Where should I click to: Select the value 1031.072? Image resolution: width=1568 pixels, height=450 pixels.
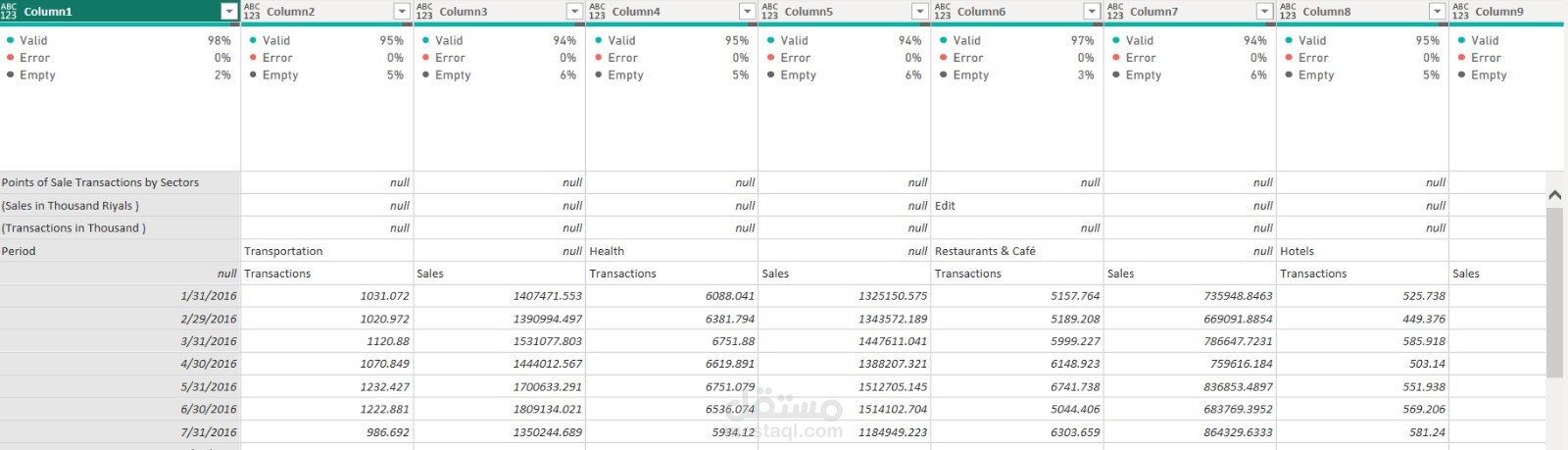tap(327, 295)
